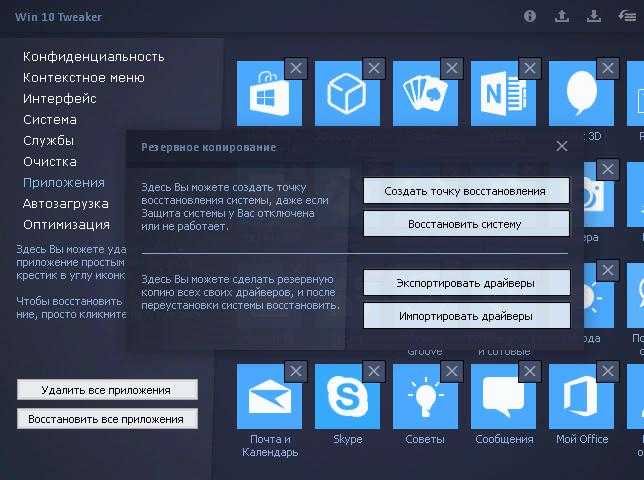Click Восстановить систему button
644x480 pixels.
(466, 224)
